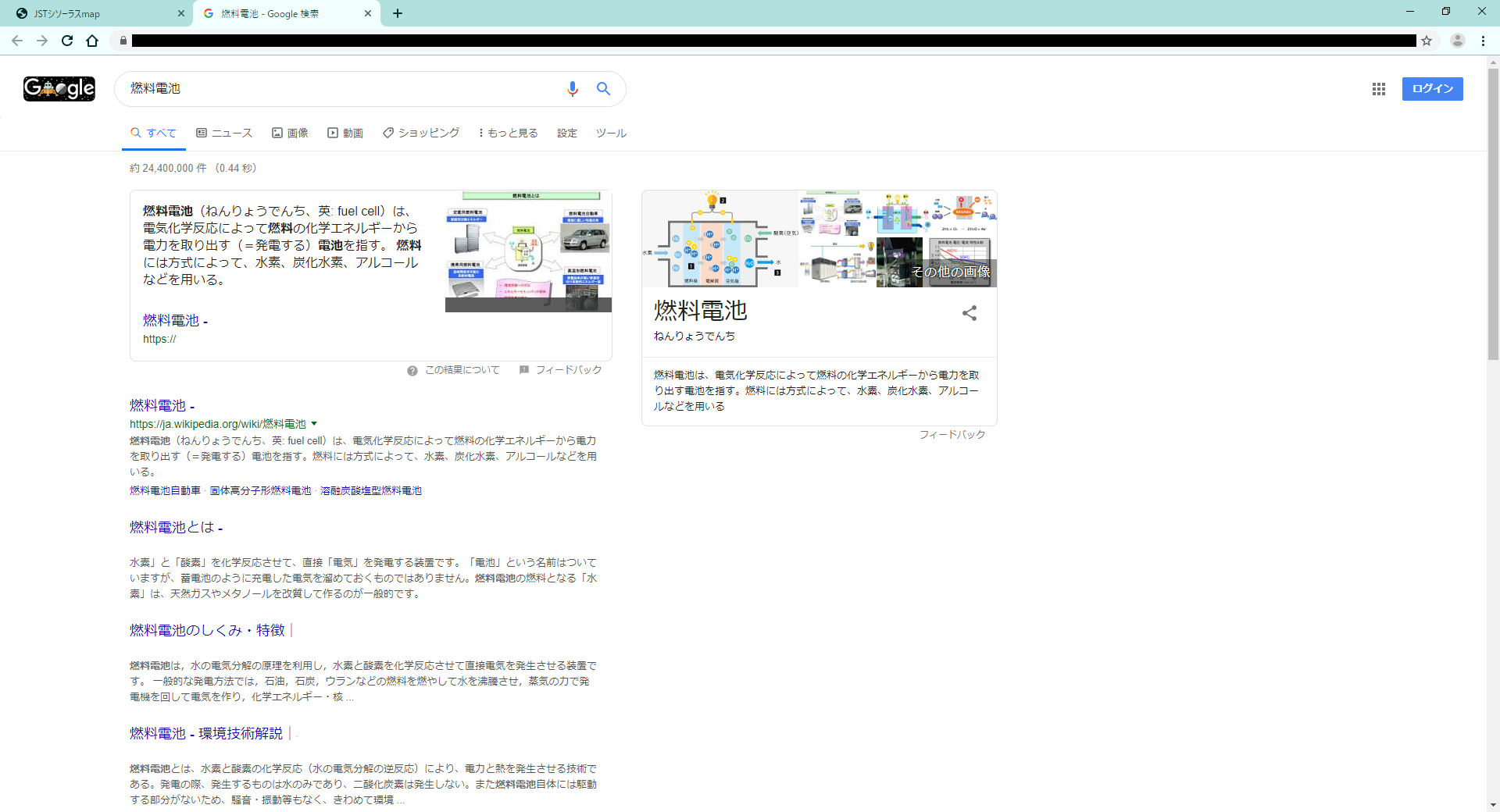Share knowledge panel via share icon

[970, 313]
